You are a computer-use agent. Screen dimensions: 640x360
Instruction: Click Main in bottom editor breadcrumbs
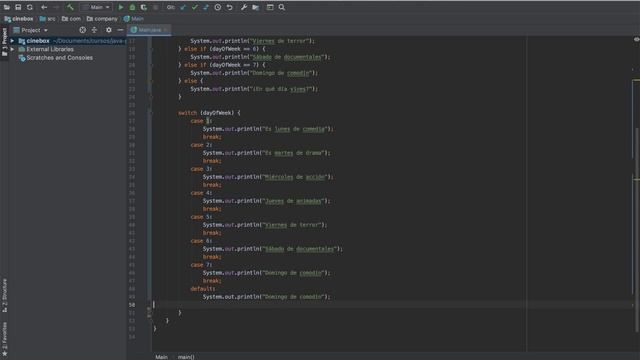(x=161, y=357)
